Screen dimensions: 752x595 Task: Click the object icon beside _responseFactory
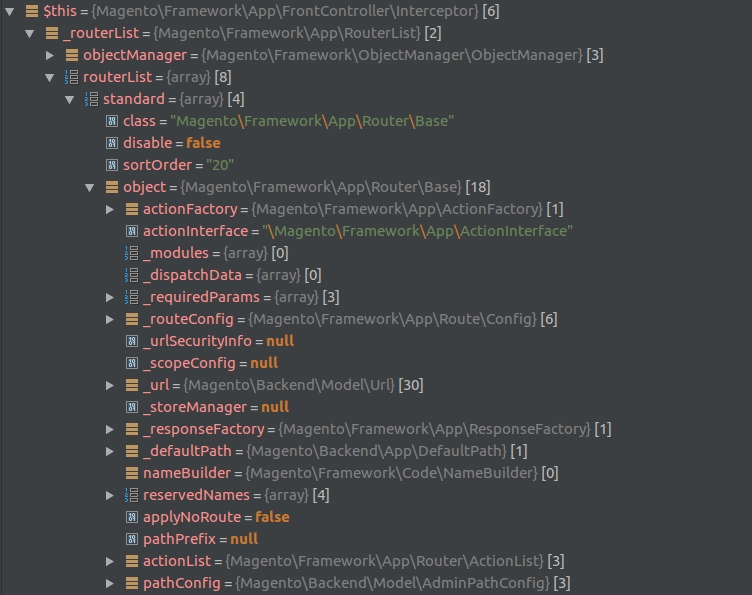click(132, 429)
